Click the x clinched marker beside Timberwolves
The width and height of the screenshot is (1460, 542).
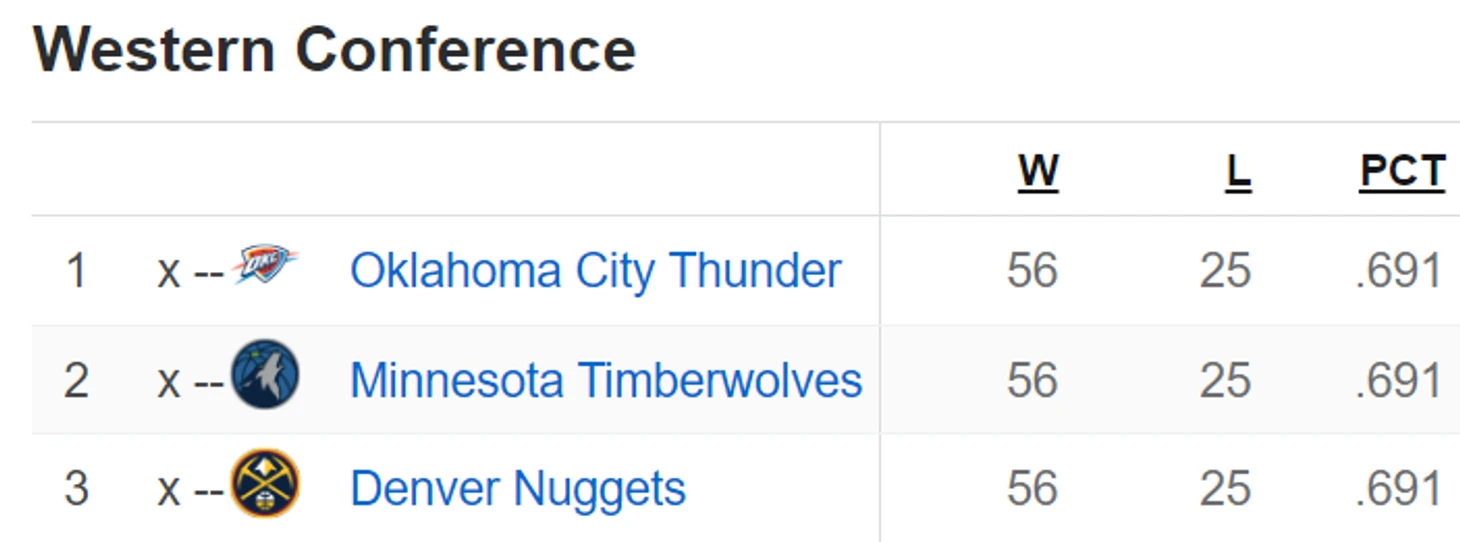click(x=169, y=383)
